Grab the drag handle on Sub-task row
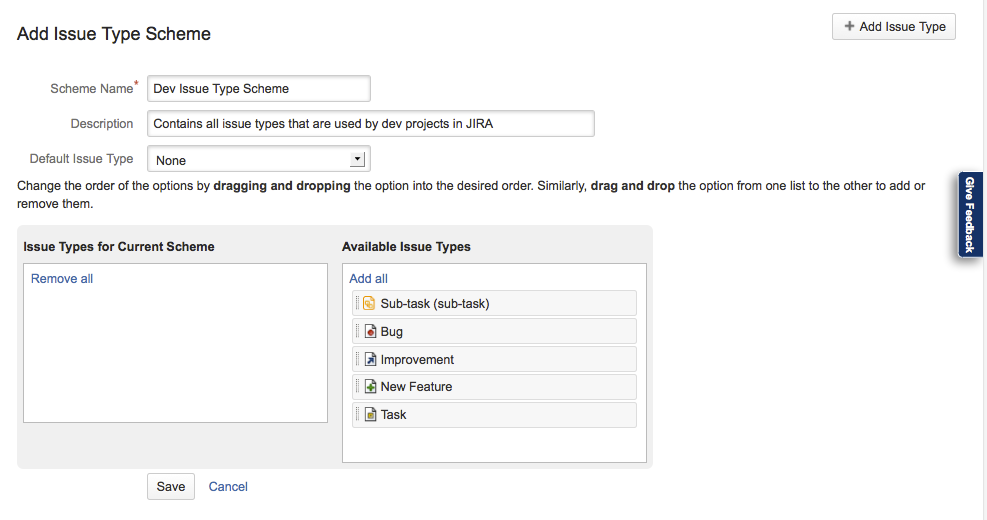The image size is (987, 520). click(357, 304)
